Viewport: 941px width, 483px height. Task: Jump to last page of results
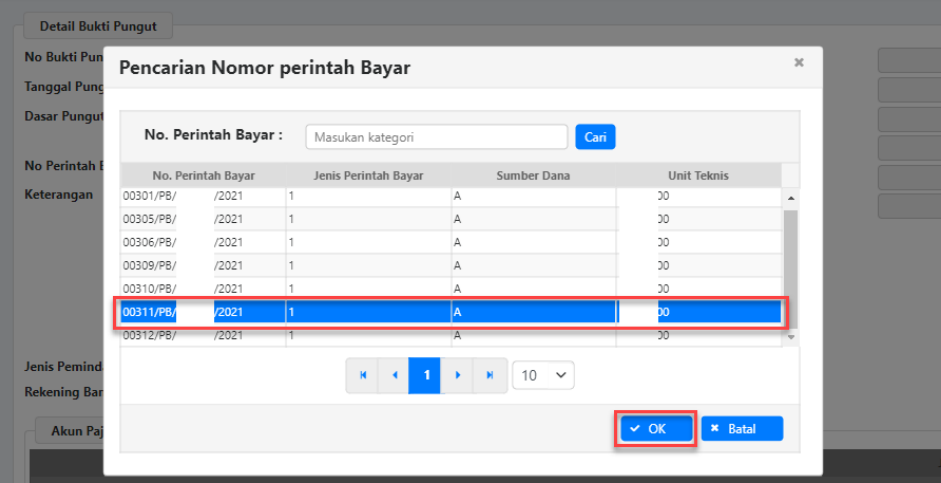pos(489,375)
